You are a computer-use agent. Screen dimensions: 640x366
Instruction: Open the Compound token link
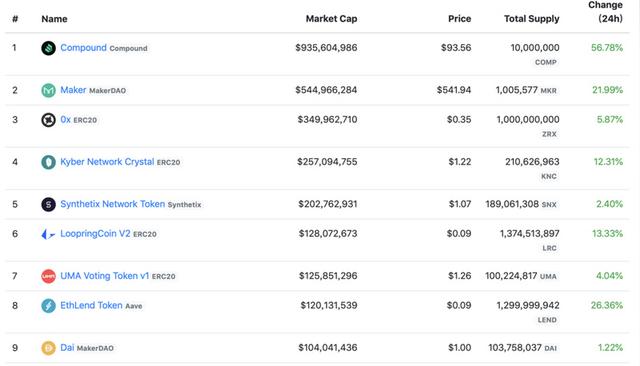[x=83, y=48]
